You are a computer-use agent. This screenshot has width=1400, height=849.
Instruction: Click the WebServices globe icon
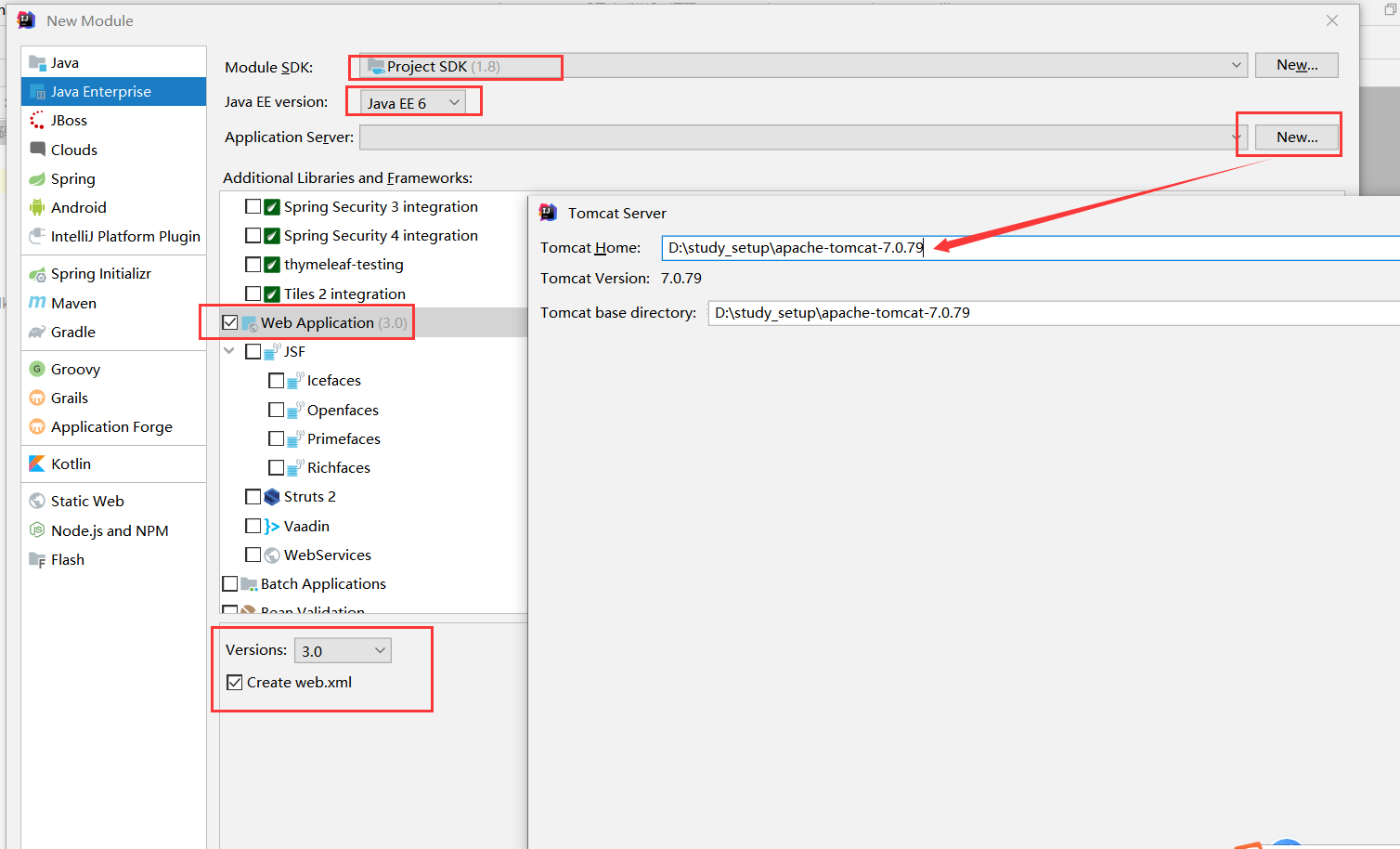[272, 555]
